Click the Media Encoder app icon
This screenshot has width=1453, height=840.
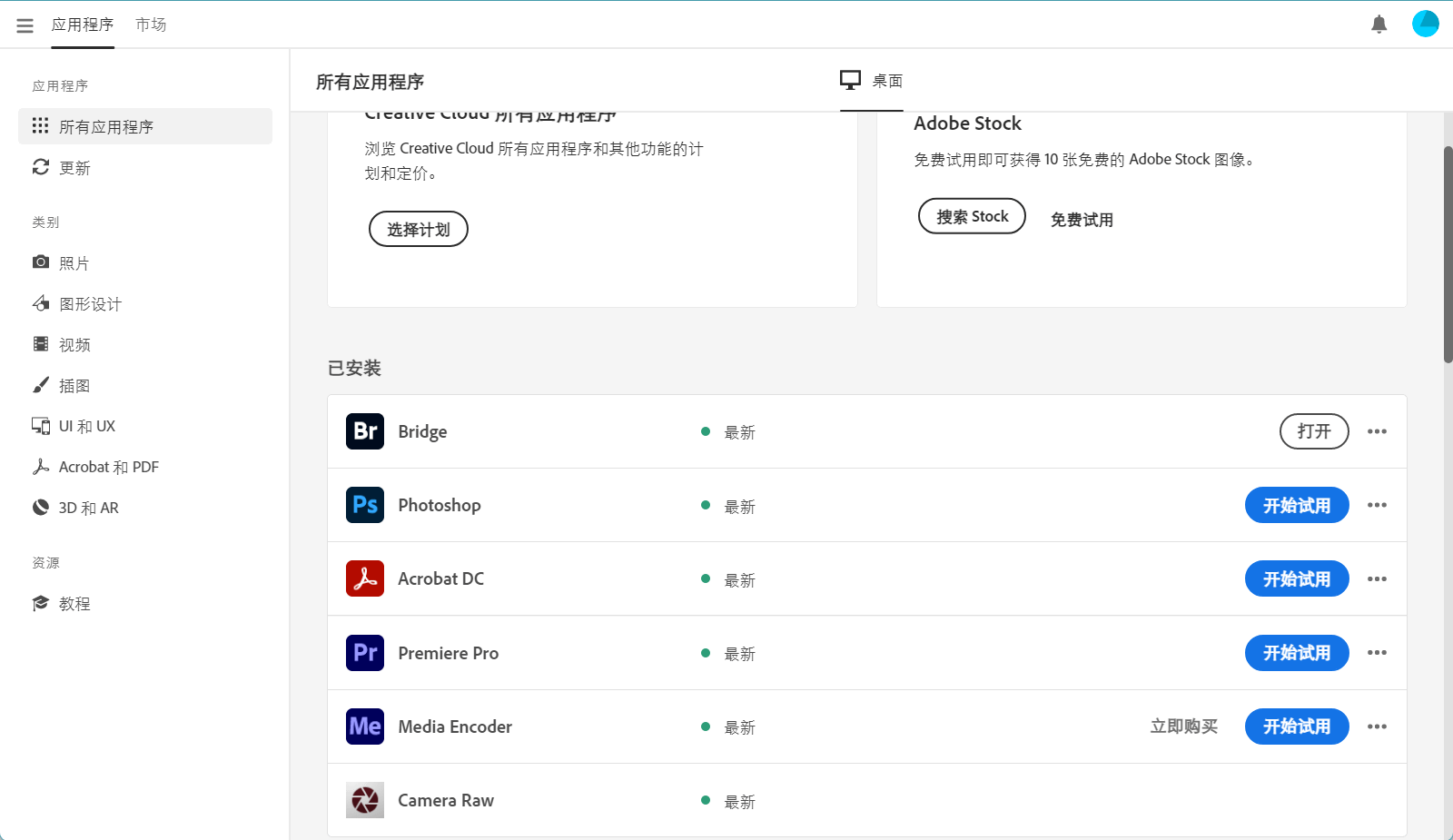coord(365,726)
